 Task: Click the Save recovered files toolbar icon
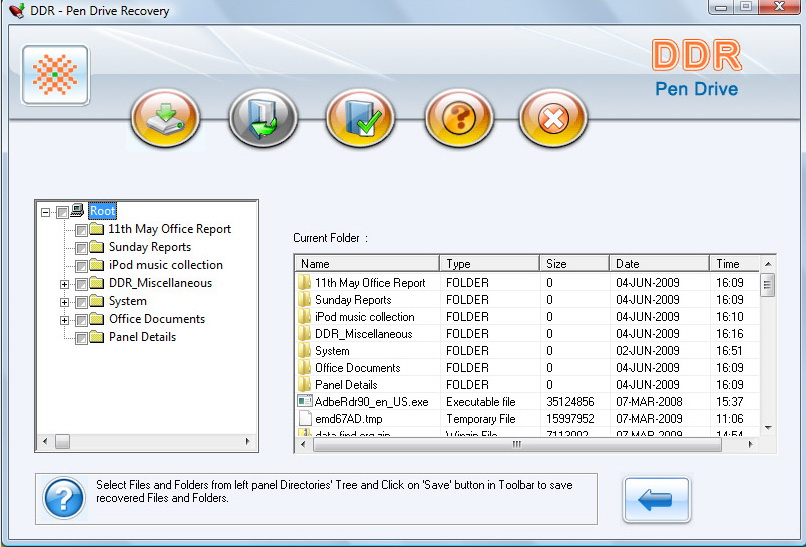pyautogui.click(x=165, y=119)
